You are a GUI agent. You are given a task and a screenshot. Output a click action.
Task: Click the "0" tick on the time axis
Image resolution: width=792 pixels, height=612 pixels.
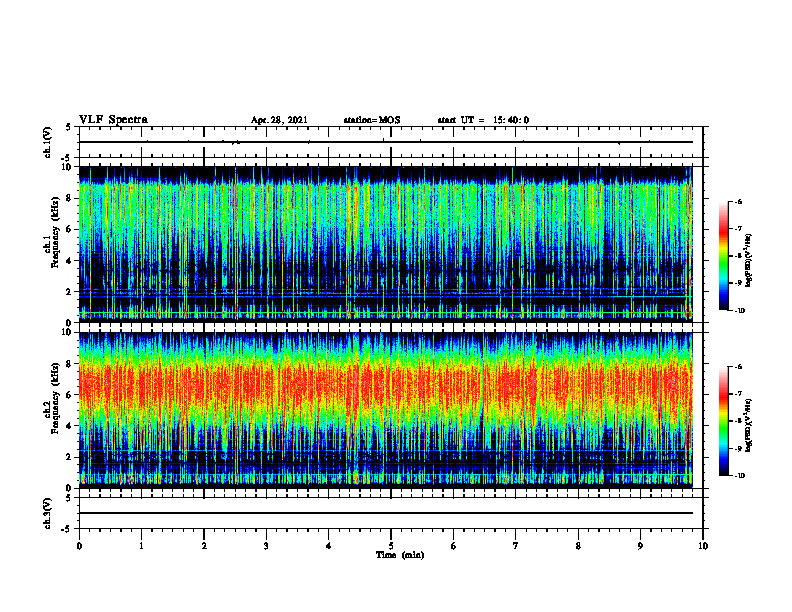point(79,546)
